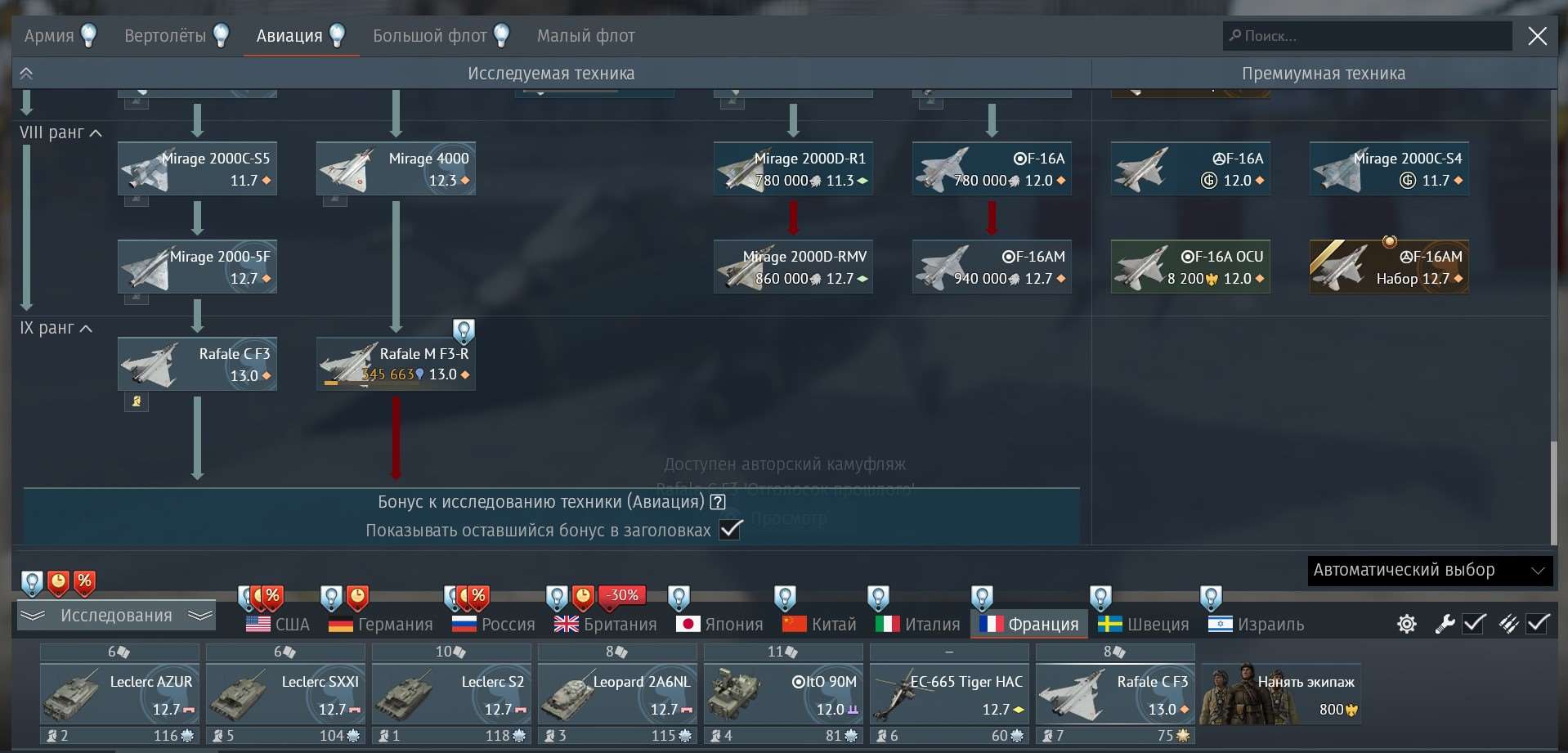Viewport: 1568px width, 753px height.
Task: Toggle Показывать оставшийся бонус в заголовках checkbox
Action: (x=730, y=530)
